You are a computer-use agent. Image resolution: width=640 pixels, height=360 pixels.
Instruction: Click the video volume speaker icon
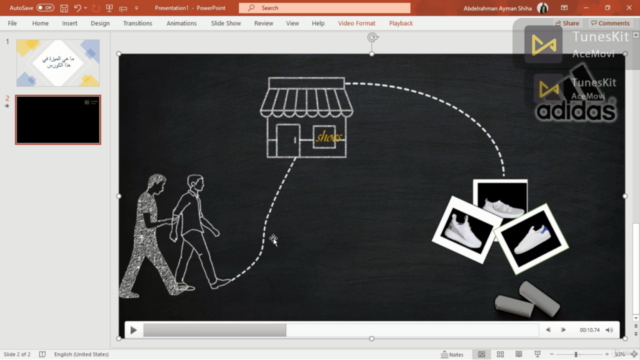point(609,330)
